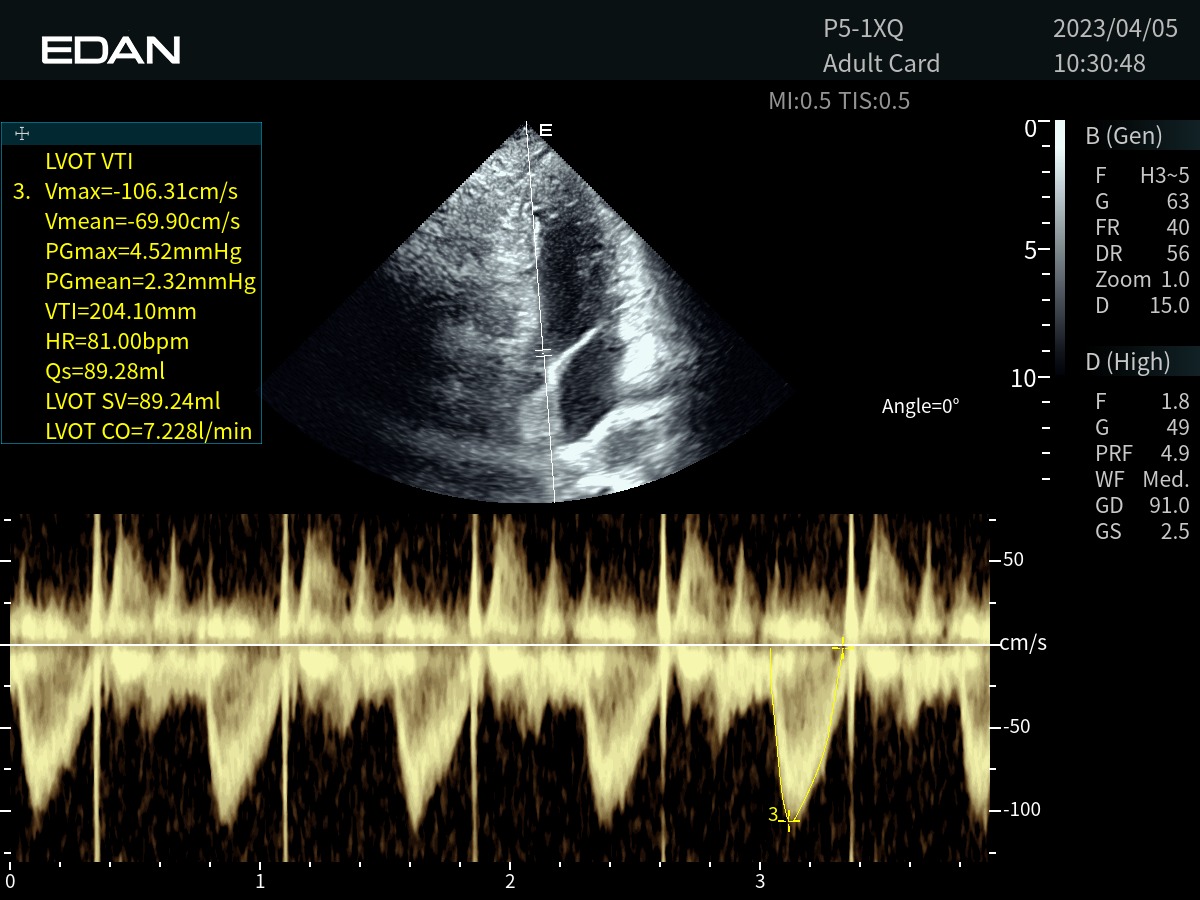Screen dimensions: 1200x900
Task: Click the Angle=0° label
Action: pyautogui.click(x=920, y=406)
